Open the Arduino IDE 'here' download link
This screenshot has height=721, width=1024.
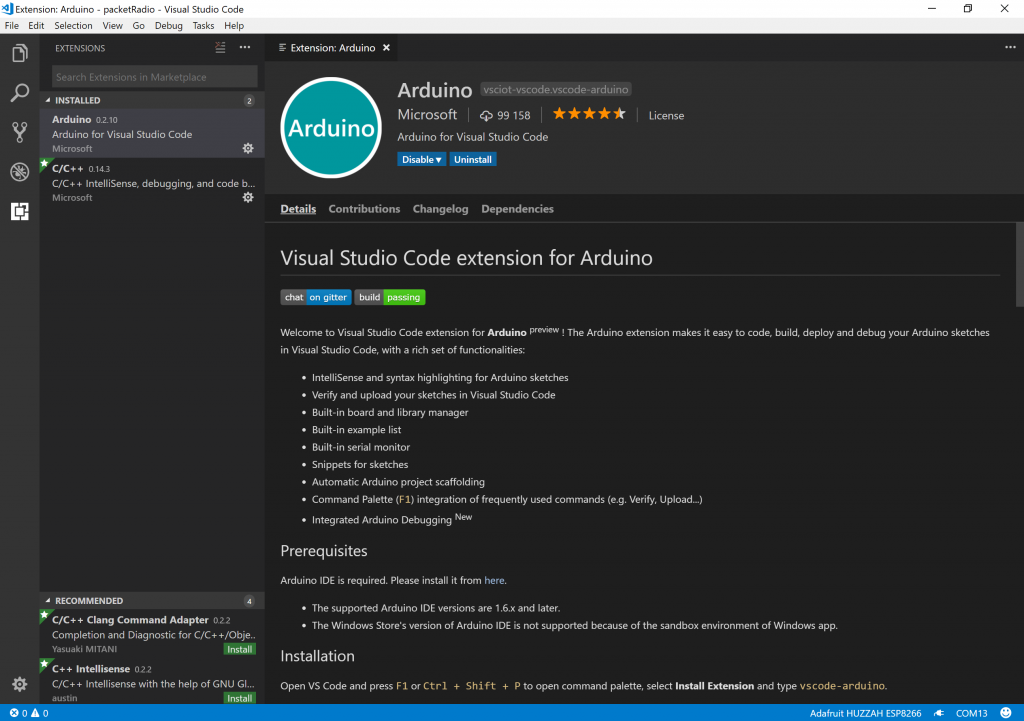(x=494, y=580)
